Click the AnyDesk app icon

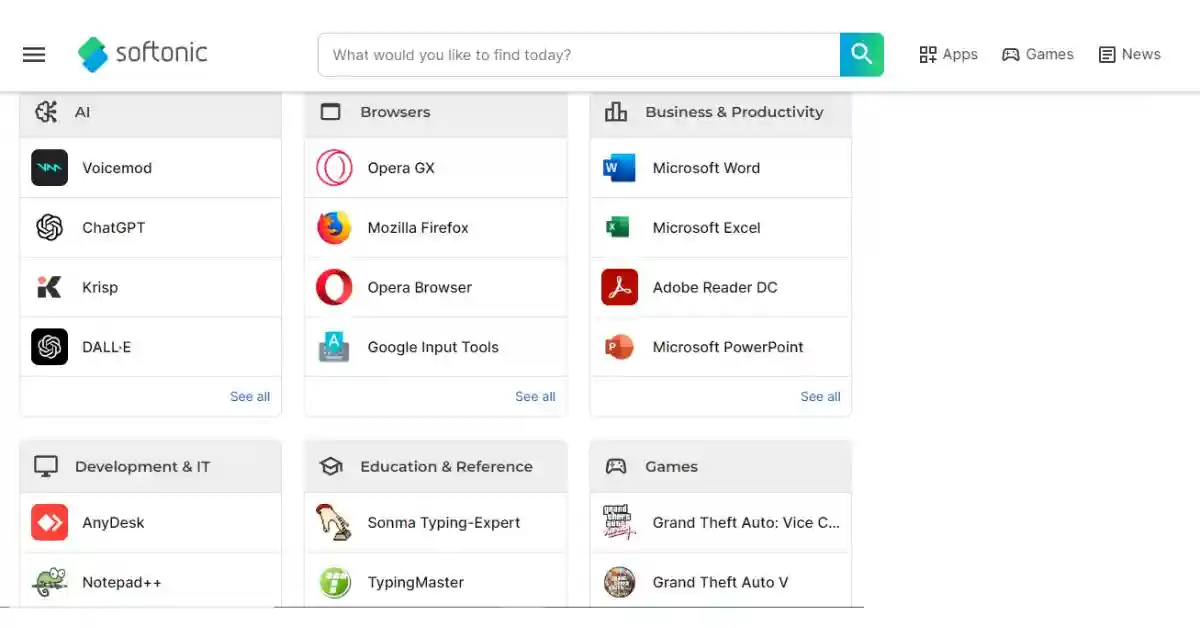coord(50,523)
